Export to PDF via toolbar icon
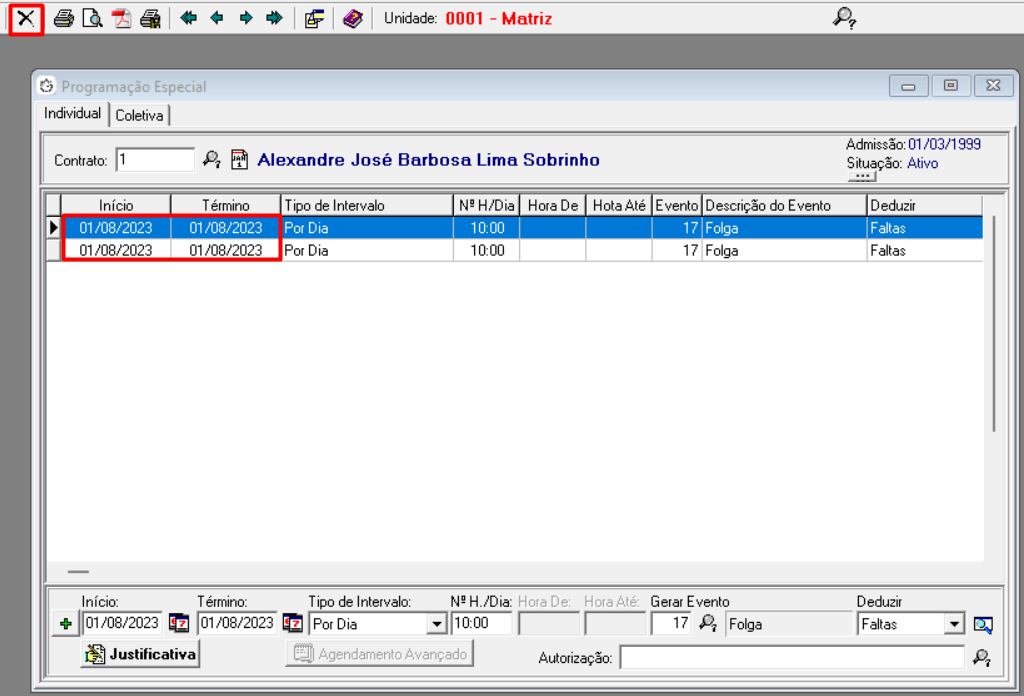The width and height of the screenshot is (1024, 696). click(121, 19)
